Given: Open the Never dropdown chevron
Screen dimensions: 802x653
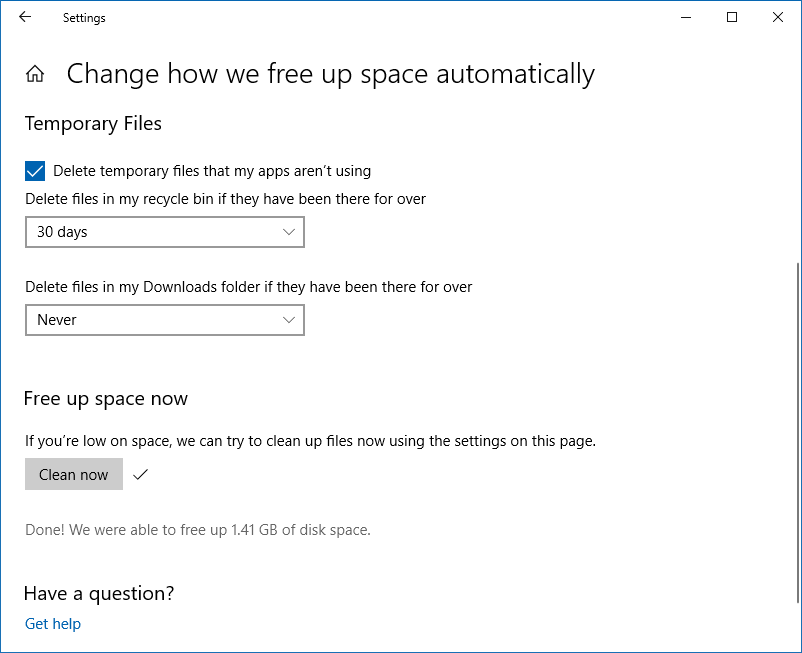Looking at the screenshot, I should tap(290, 319).
